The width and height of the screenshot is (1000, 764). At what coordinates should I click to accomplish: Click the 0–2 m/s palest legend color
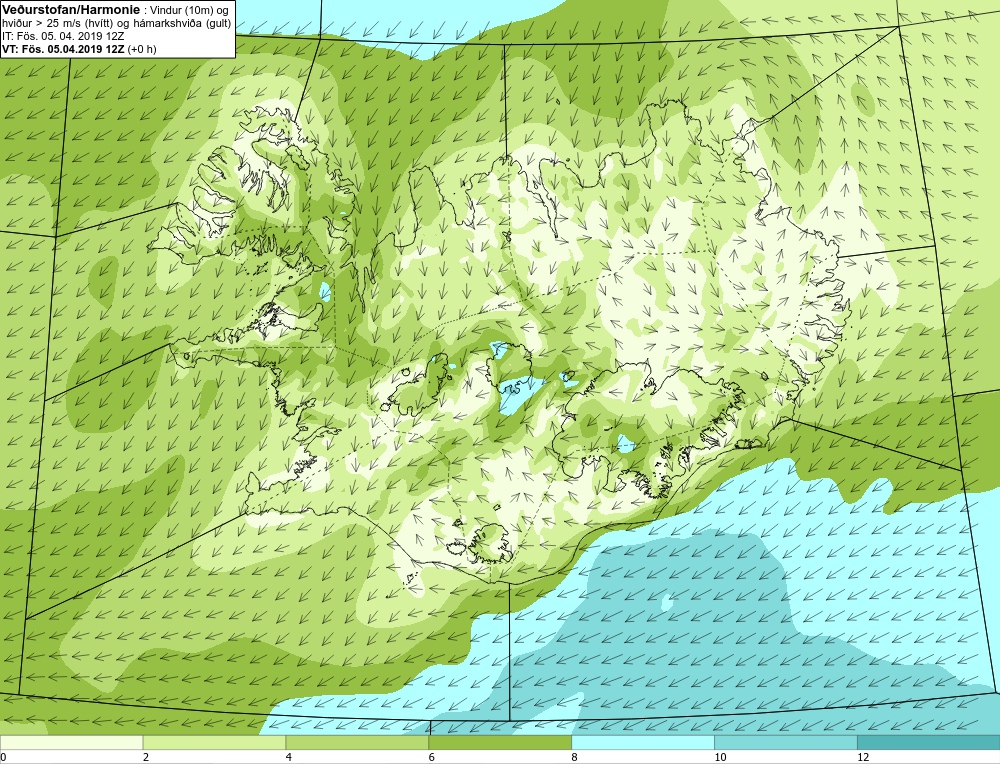point(71,742)
